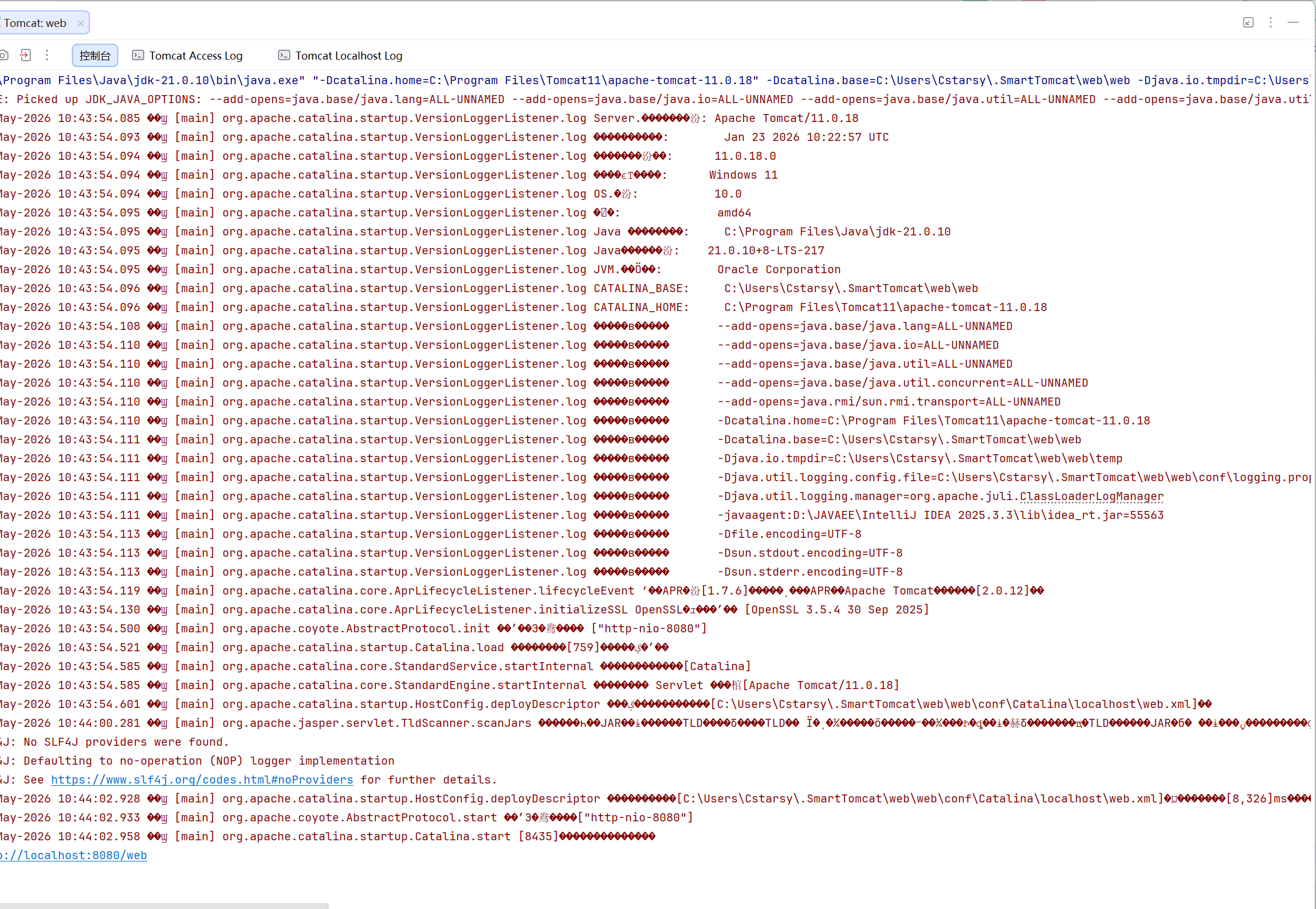Click the version number "11.0.18.0"
The height and width of the screenshot is (909, 1316).
pyautogui.click(x=745, y=156)
